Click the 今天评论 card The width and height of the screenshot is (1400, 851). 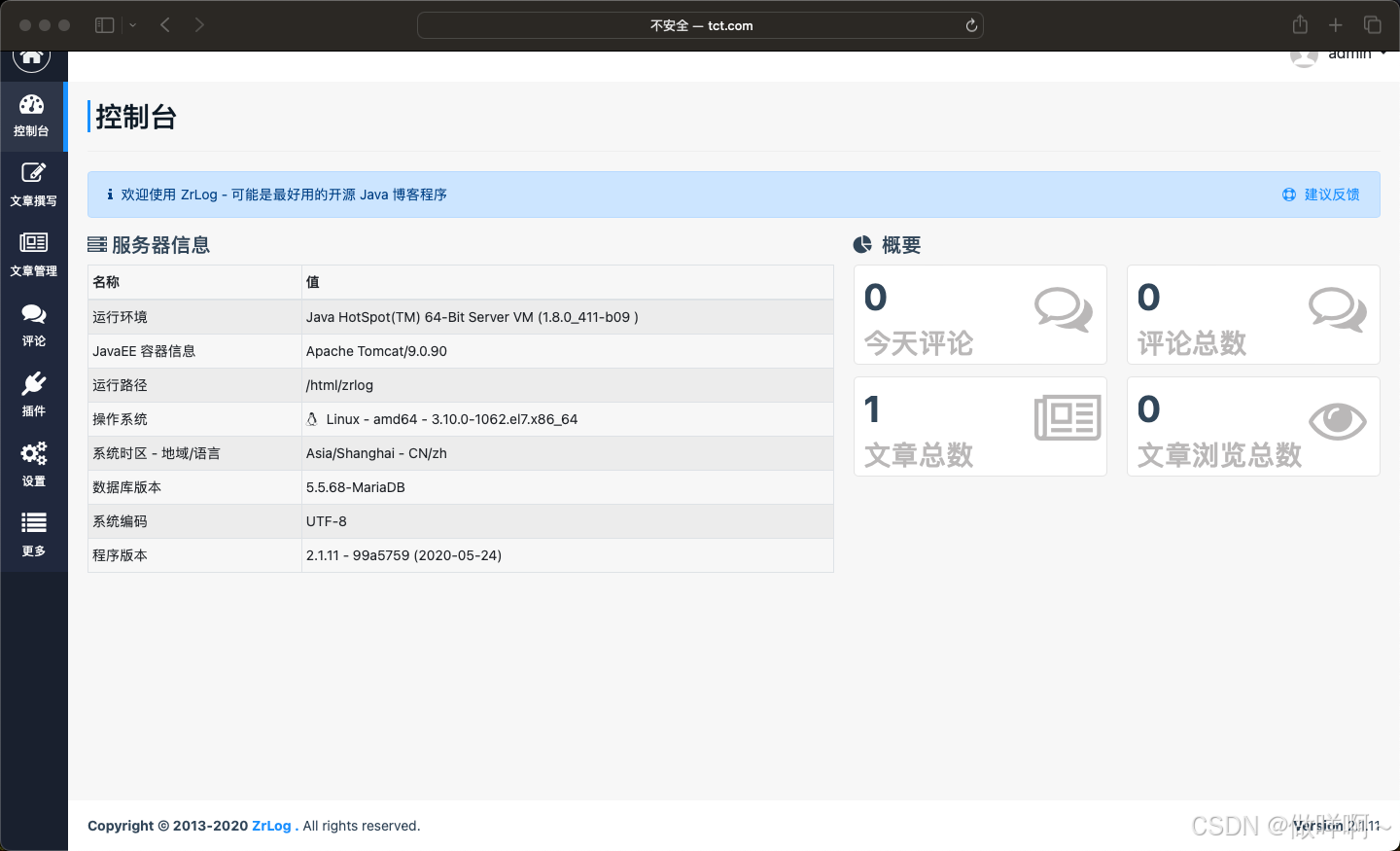tap(980, 315)
